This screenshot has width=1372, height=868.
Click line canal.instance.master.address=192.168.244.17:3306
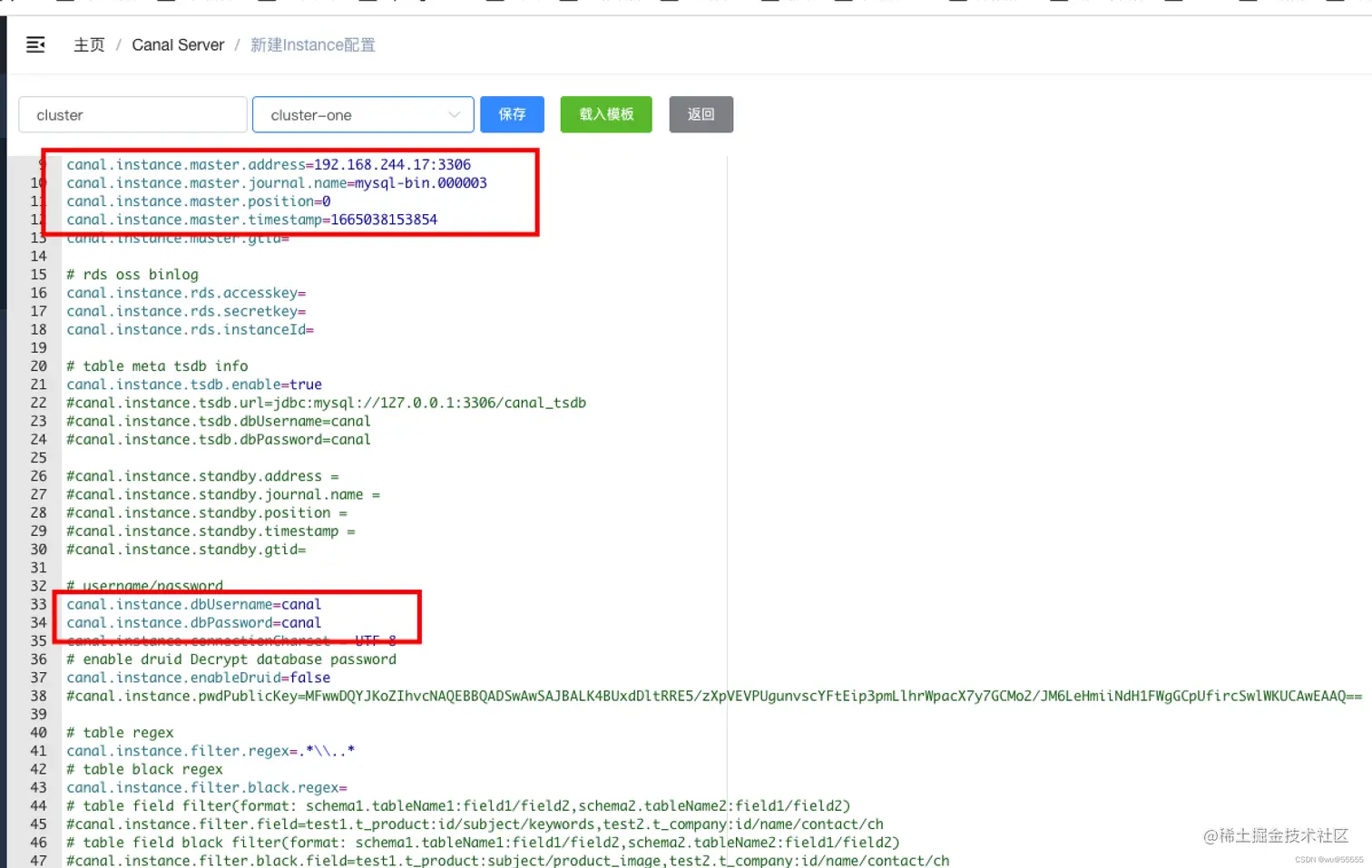[x=269, y=164]
